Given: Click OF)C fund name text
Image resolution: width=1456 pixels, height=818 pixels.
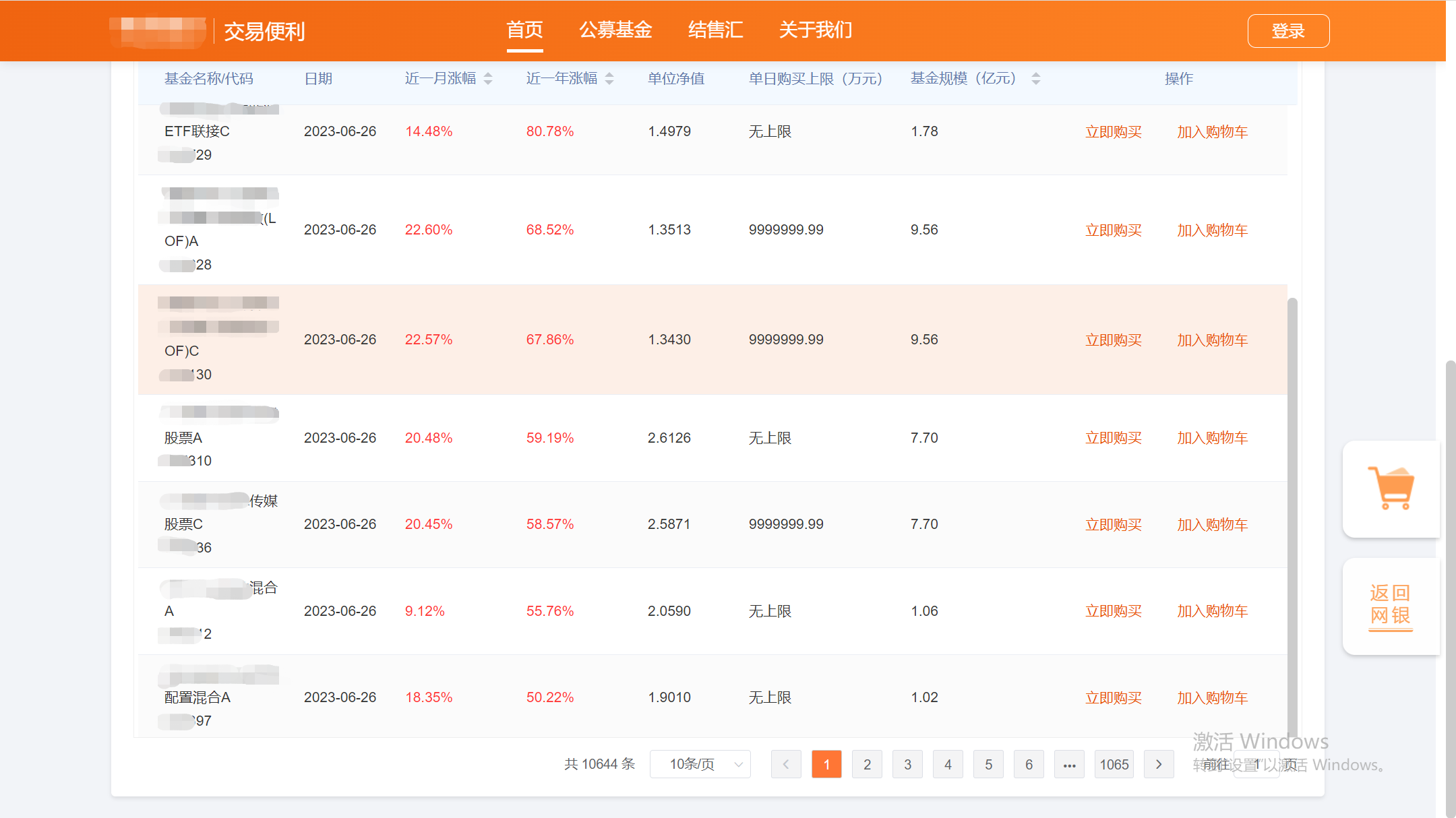Looking at the screenshot, I should point(181,351).
